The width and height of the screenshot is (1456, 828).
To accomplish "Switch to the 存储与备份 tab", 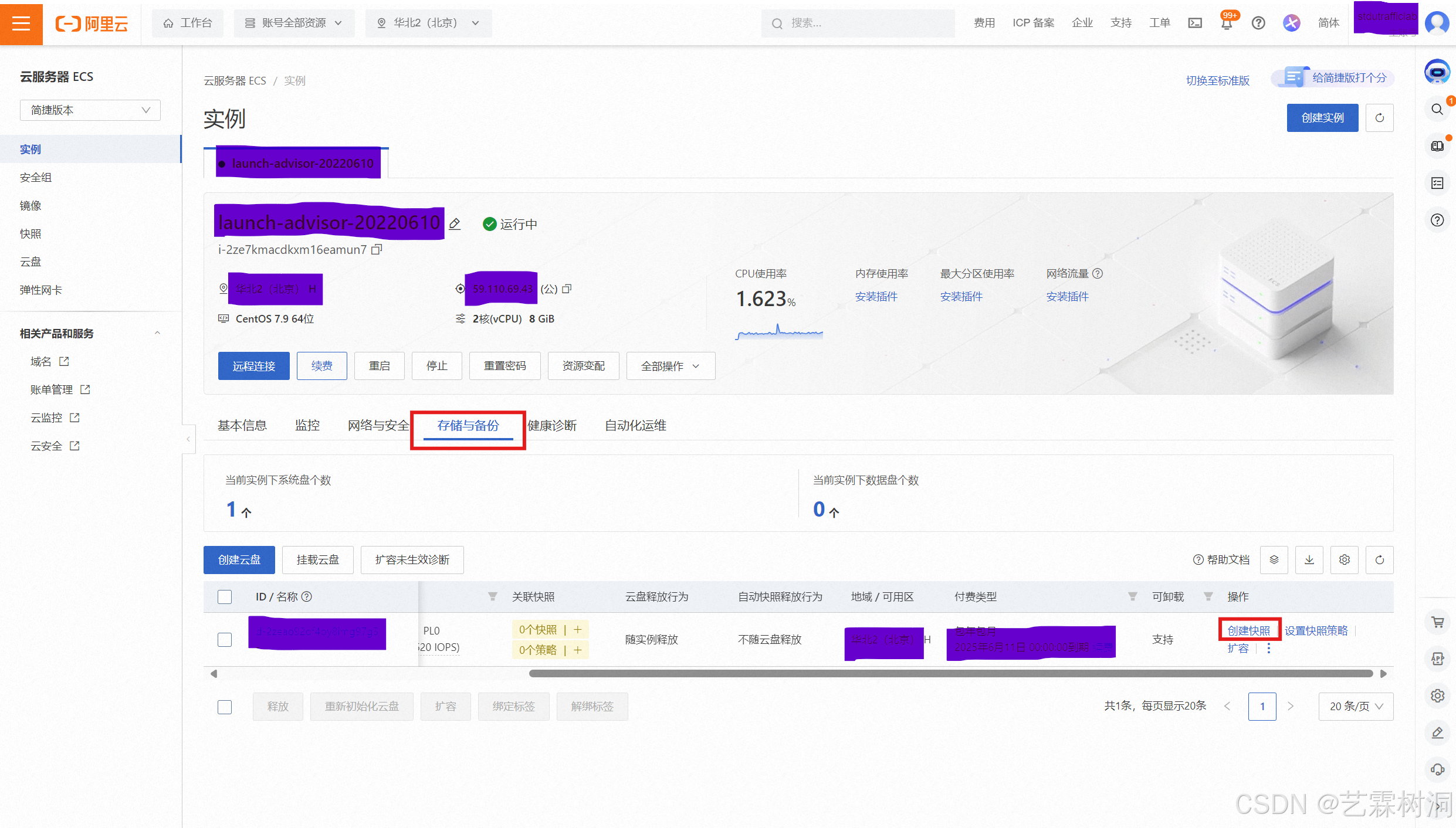I will click(468, 426).
